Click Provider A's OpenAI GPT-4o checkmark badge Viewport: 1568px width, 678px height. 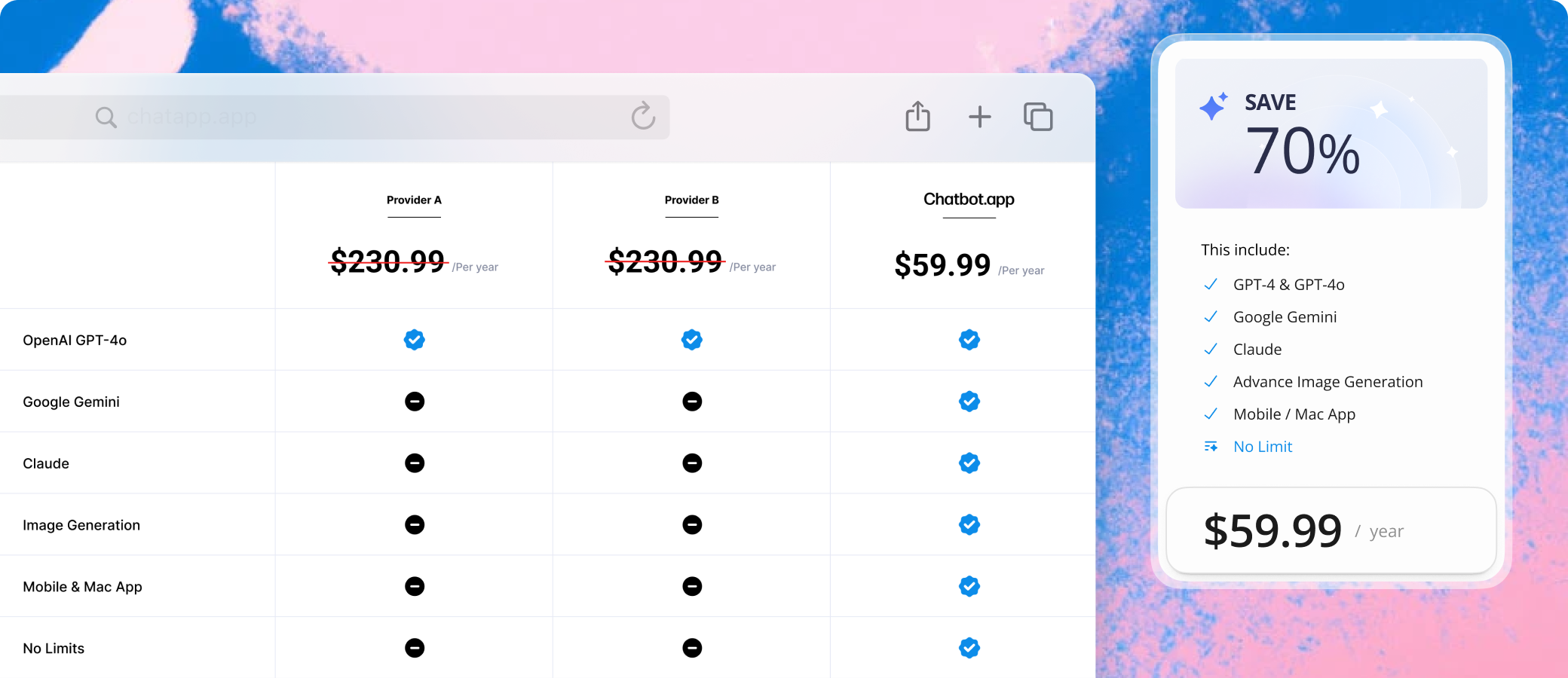[x=415, y=340]
